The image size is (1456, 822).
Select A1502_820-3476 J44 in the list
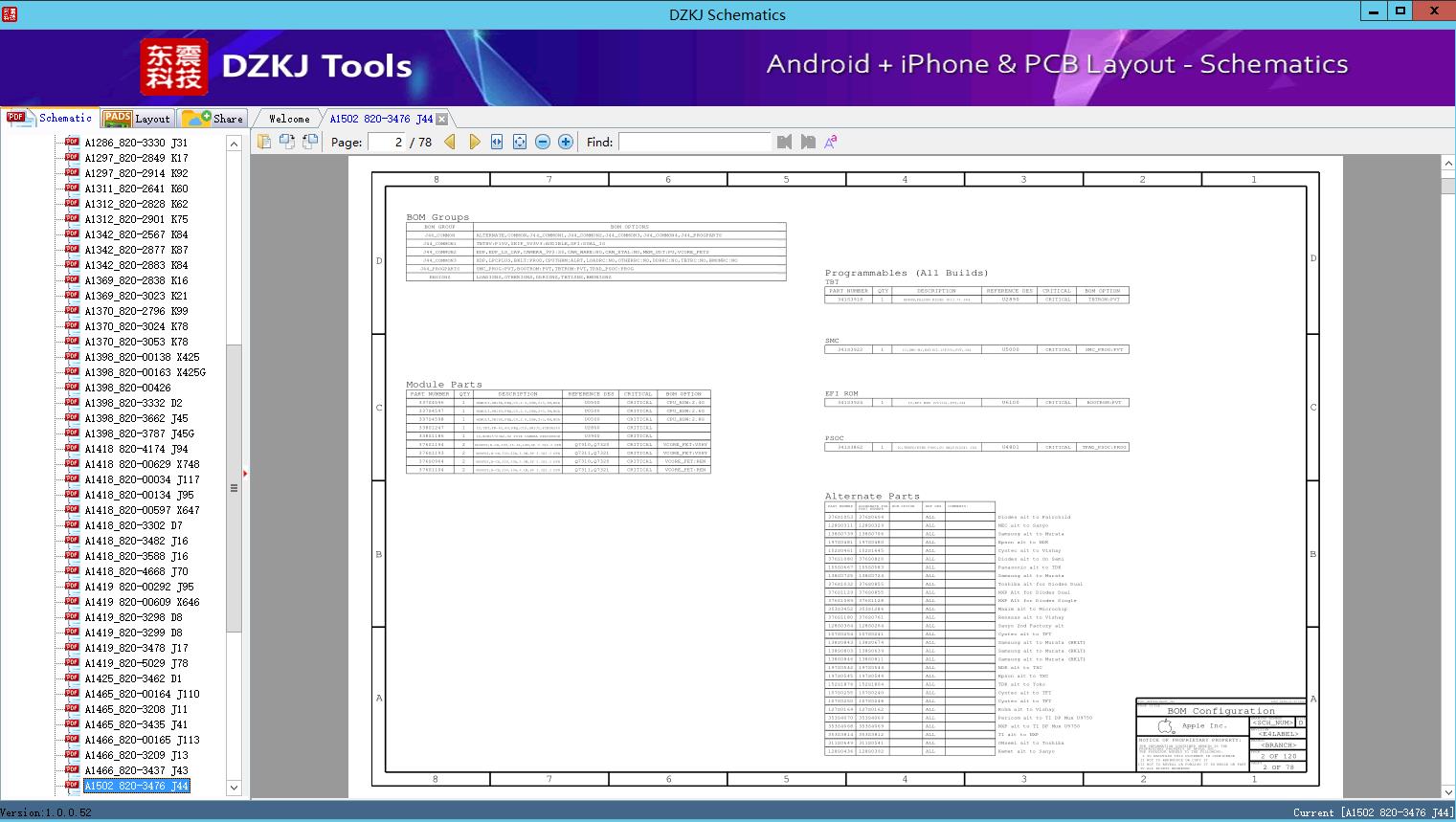(x=136, y=786)
